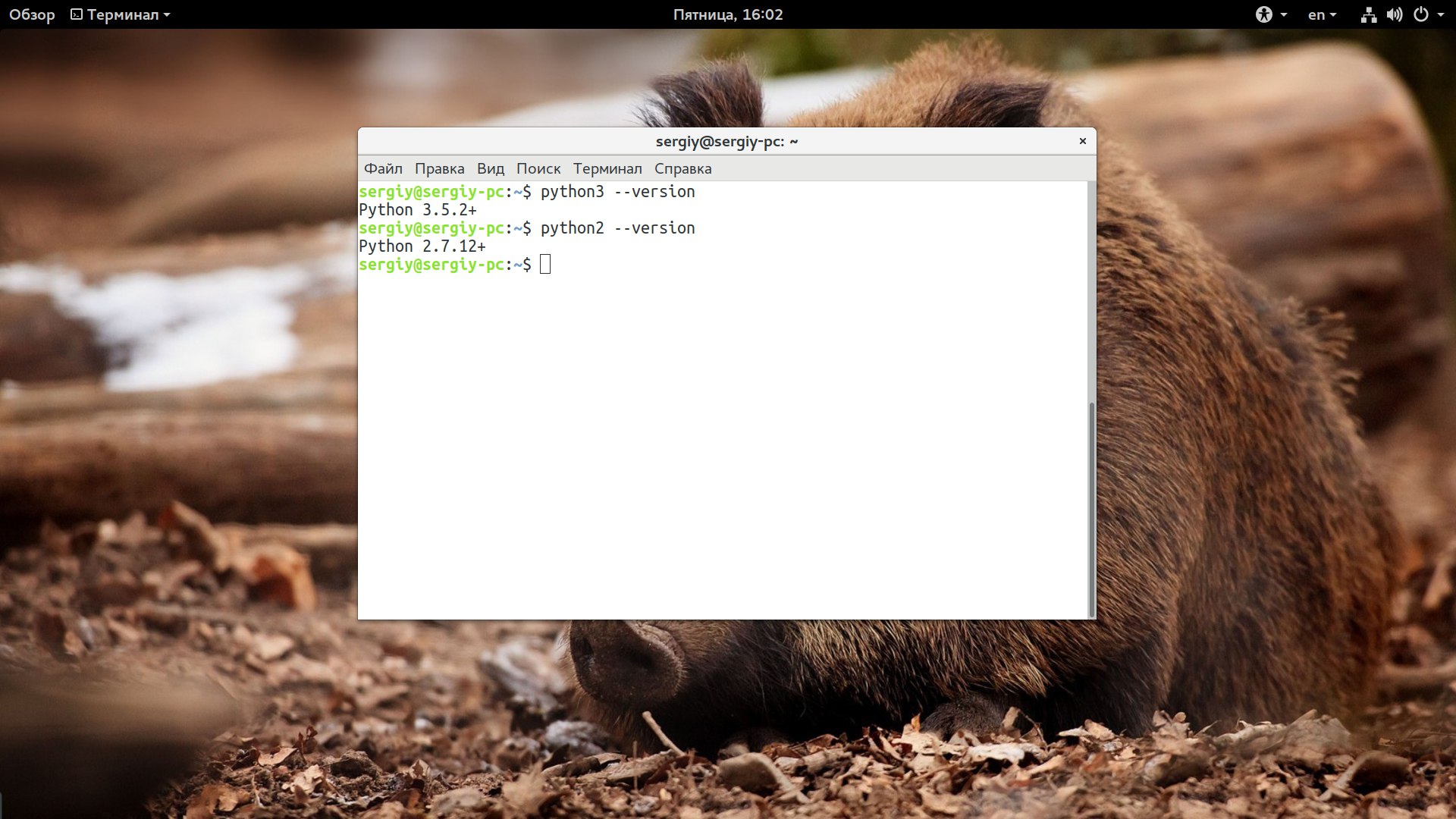The image size is (1456, 819).
Task: Open the clock calendar Пятница, 16:02
Action: tap(728, 14)
